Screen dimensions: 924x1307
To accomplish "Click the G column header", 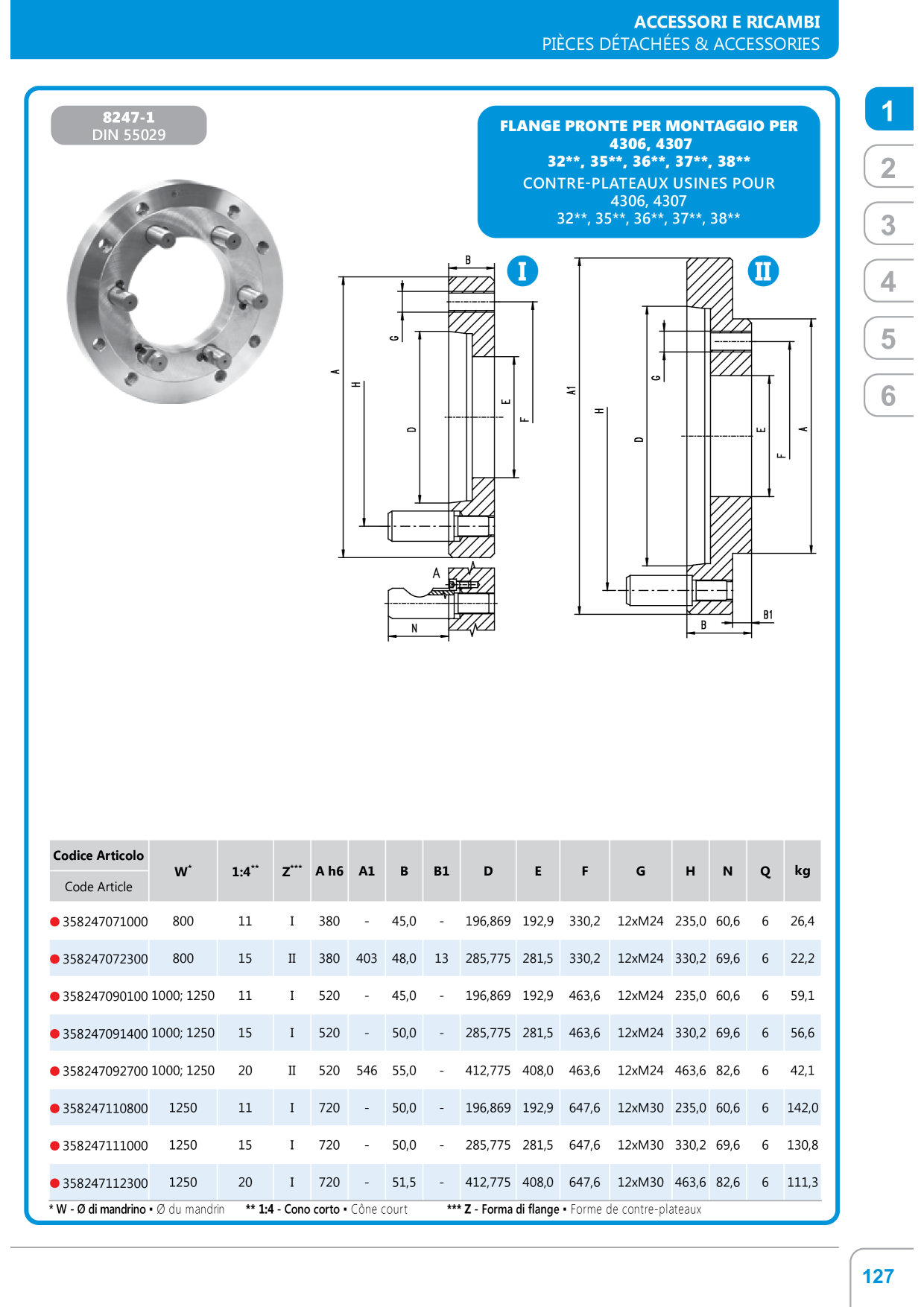I will tap(640, 871).
